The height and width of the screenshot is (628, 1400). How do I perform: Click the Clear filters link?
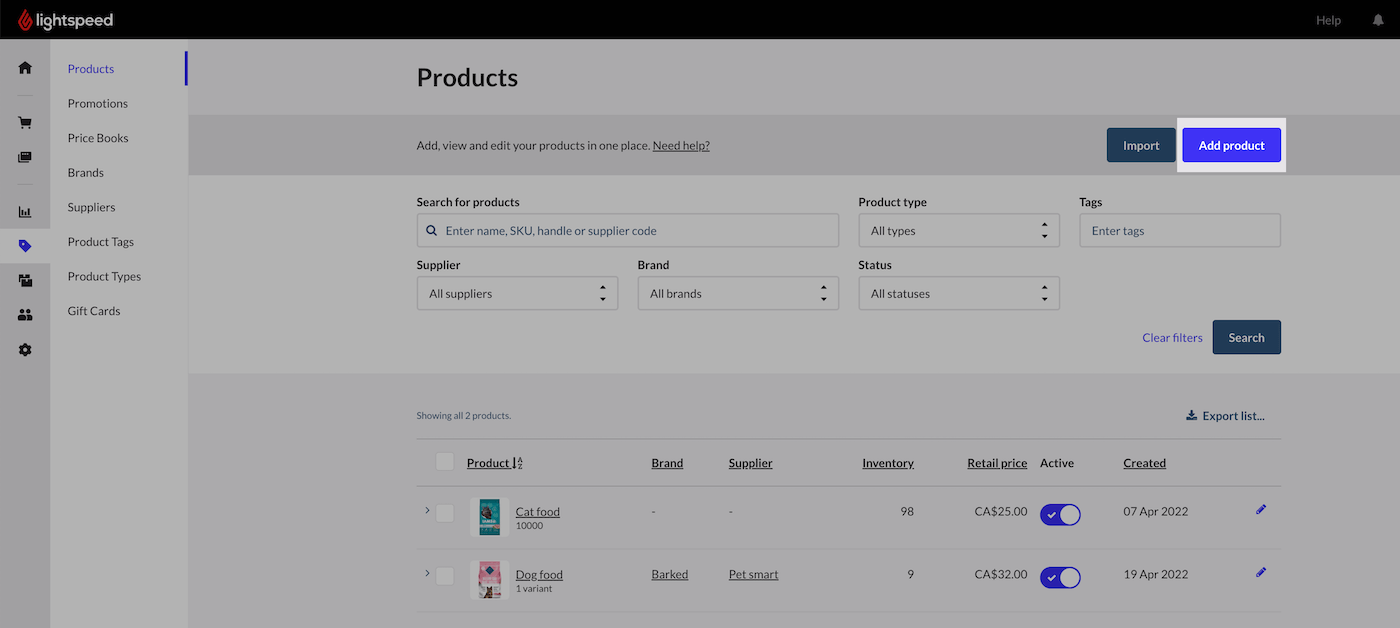pyautogui.click(x=1172, y=338)
